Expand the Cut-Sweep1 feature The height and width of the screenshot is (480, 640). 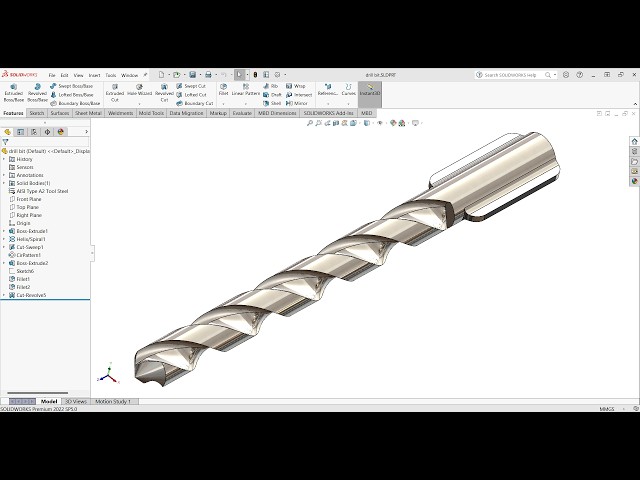tap(4, 247)
